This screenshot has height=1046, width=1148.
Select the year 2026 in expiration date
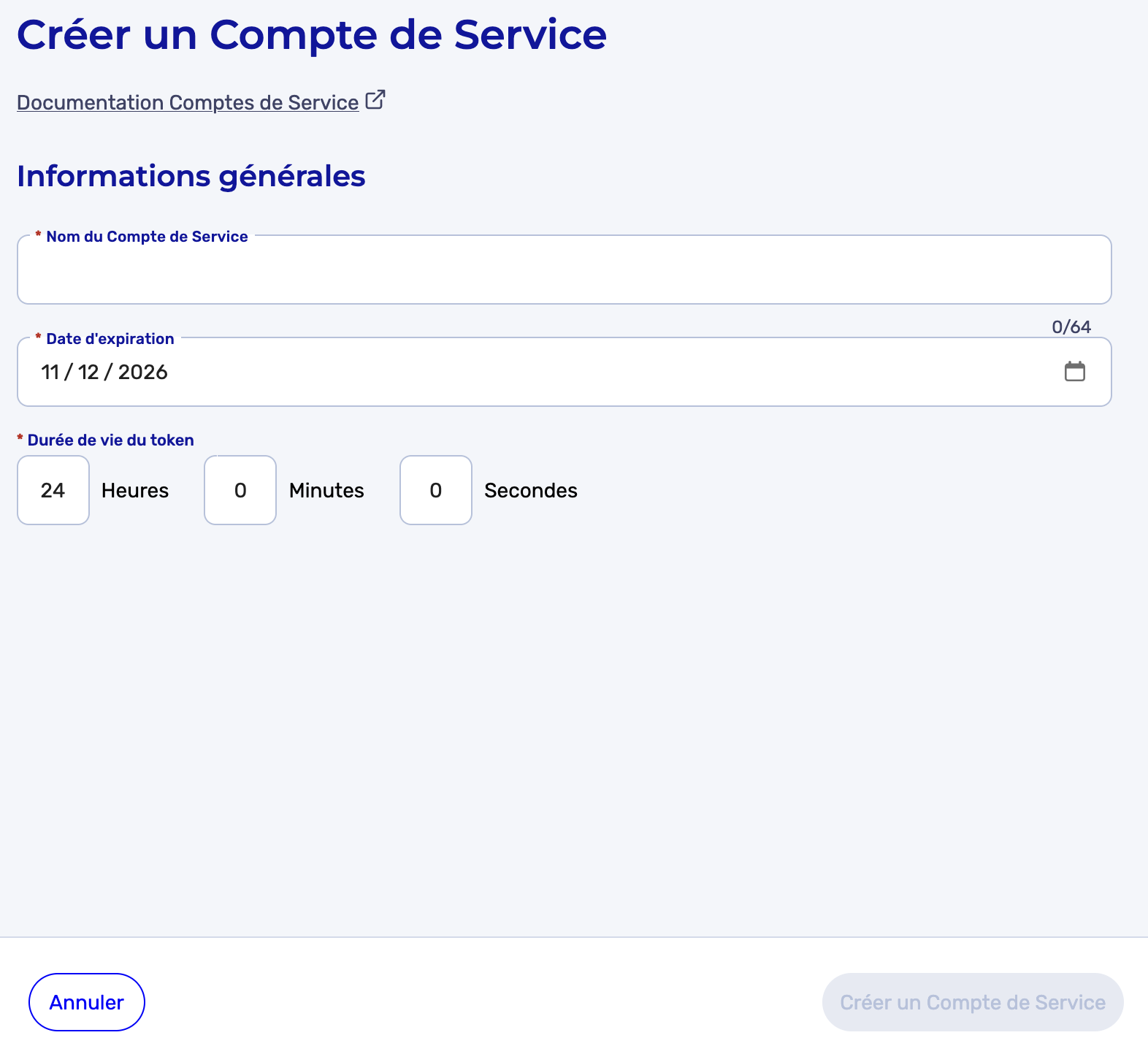click(x=143, y=373)
